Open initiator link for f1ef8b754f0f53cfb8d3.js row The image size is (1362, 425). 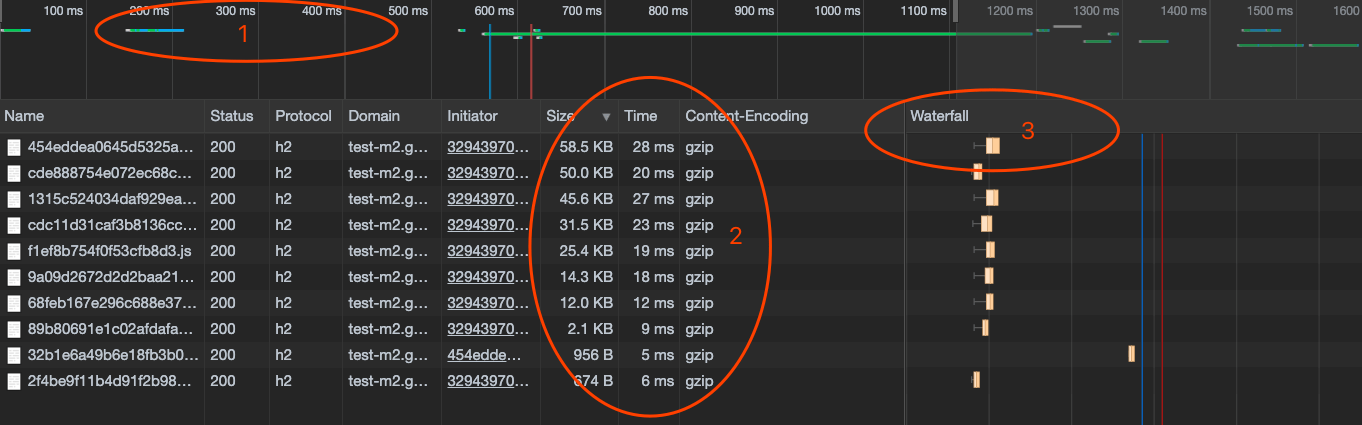pos(487,251)
